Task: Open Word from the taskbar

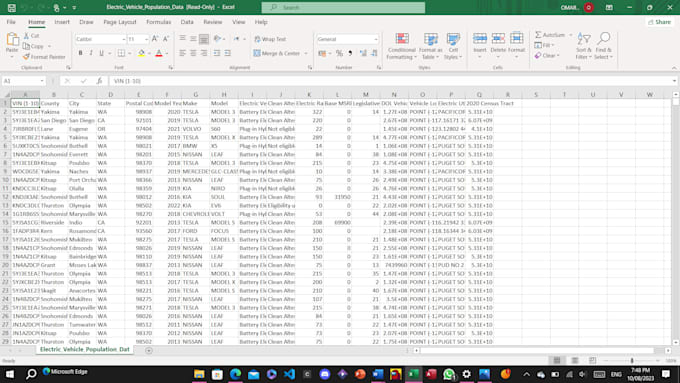Action: [x=378, y=374]
